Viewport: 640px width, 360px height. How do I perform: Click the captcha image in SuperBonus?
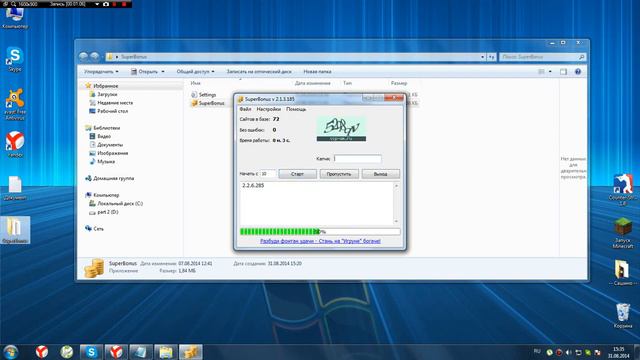(x=341, y=129)
